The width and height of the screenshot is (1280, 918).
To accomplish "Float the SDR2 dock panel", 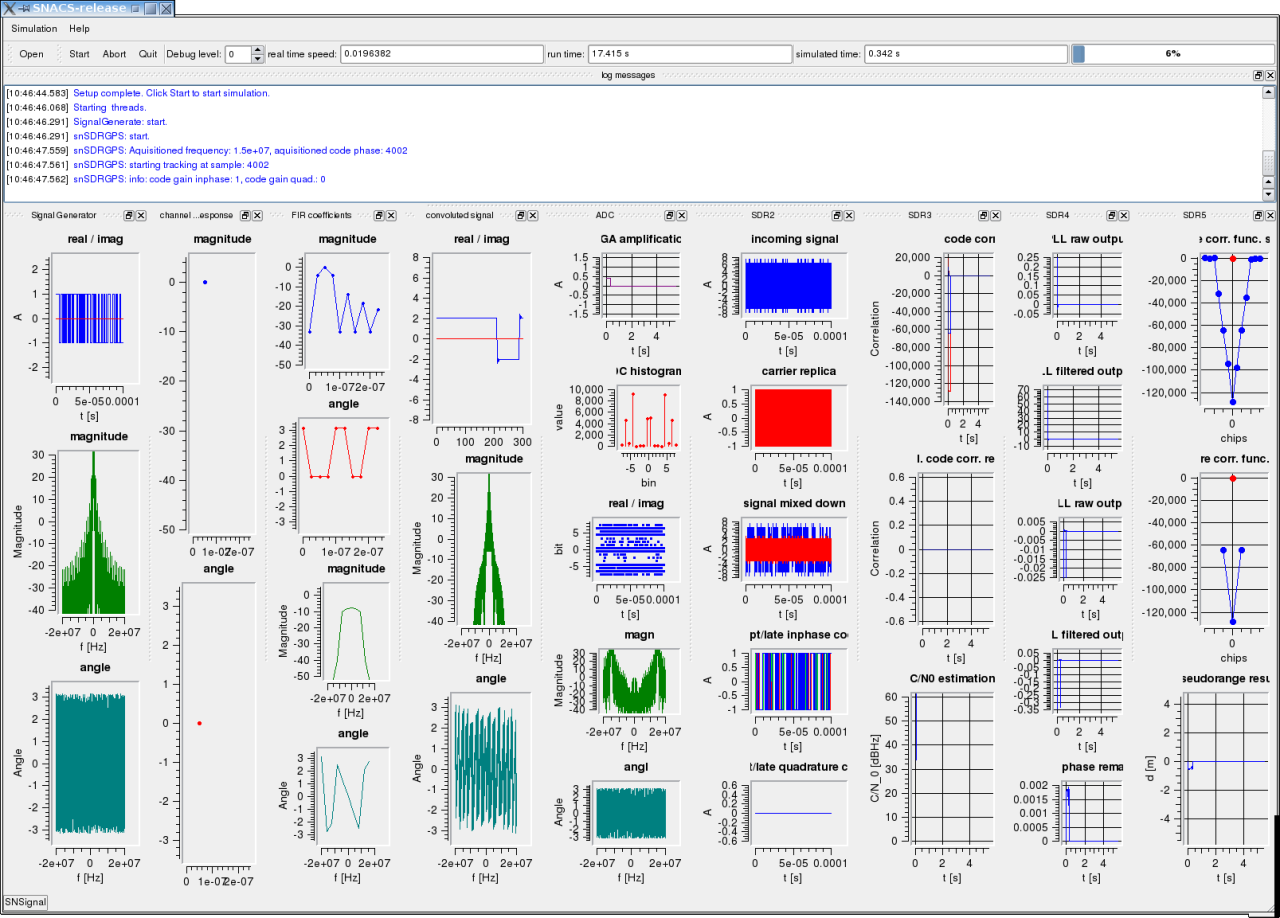I will (x=836, y=215).
